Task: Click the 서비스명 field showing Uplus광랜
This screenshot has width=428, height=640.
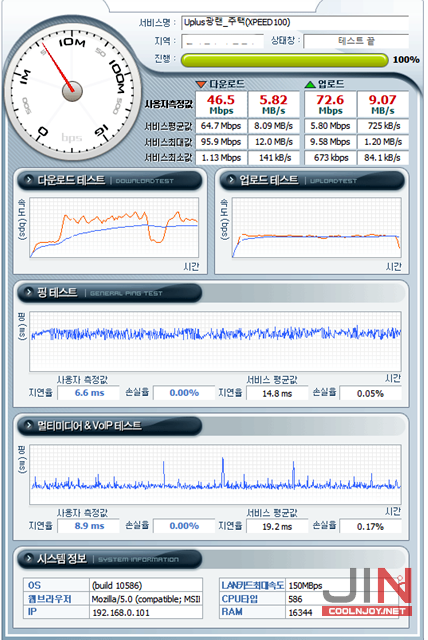Action: (295, 23)
